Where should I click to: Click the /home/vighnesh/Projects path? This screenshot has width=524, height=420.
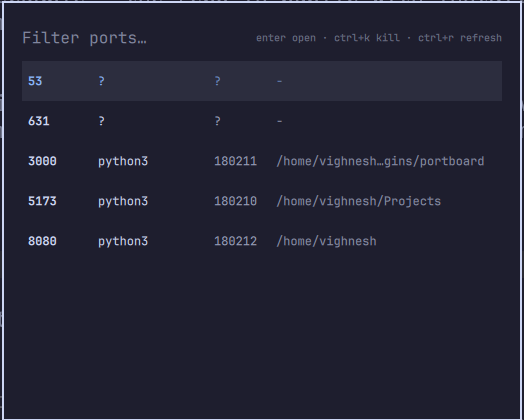[x=359, y=201]
